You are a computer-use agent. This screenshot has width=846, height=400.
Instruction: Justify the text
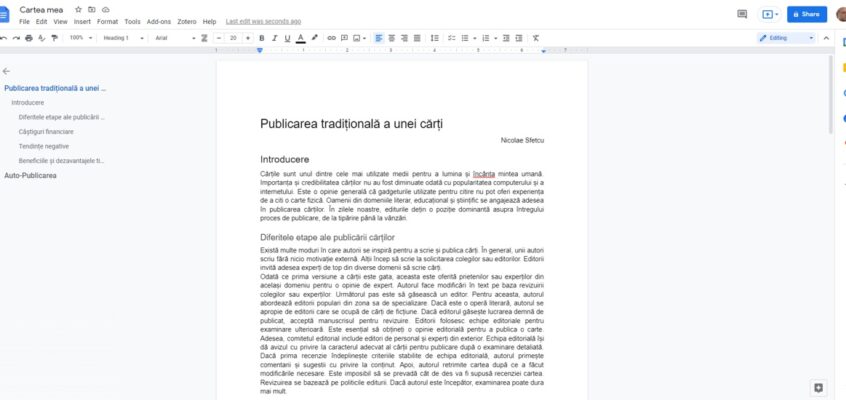(x=417, y=38)
